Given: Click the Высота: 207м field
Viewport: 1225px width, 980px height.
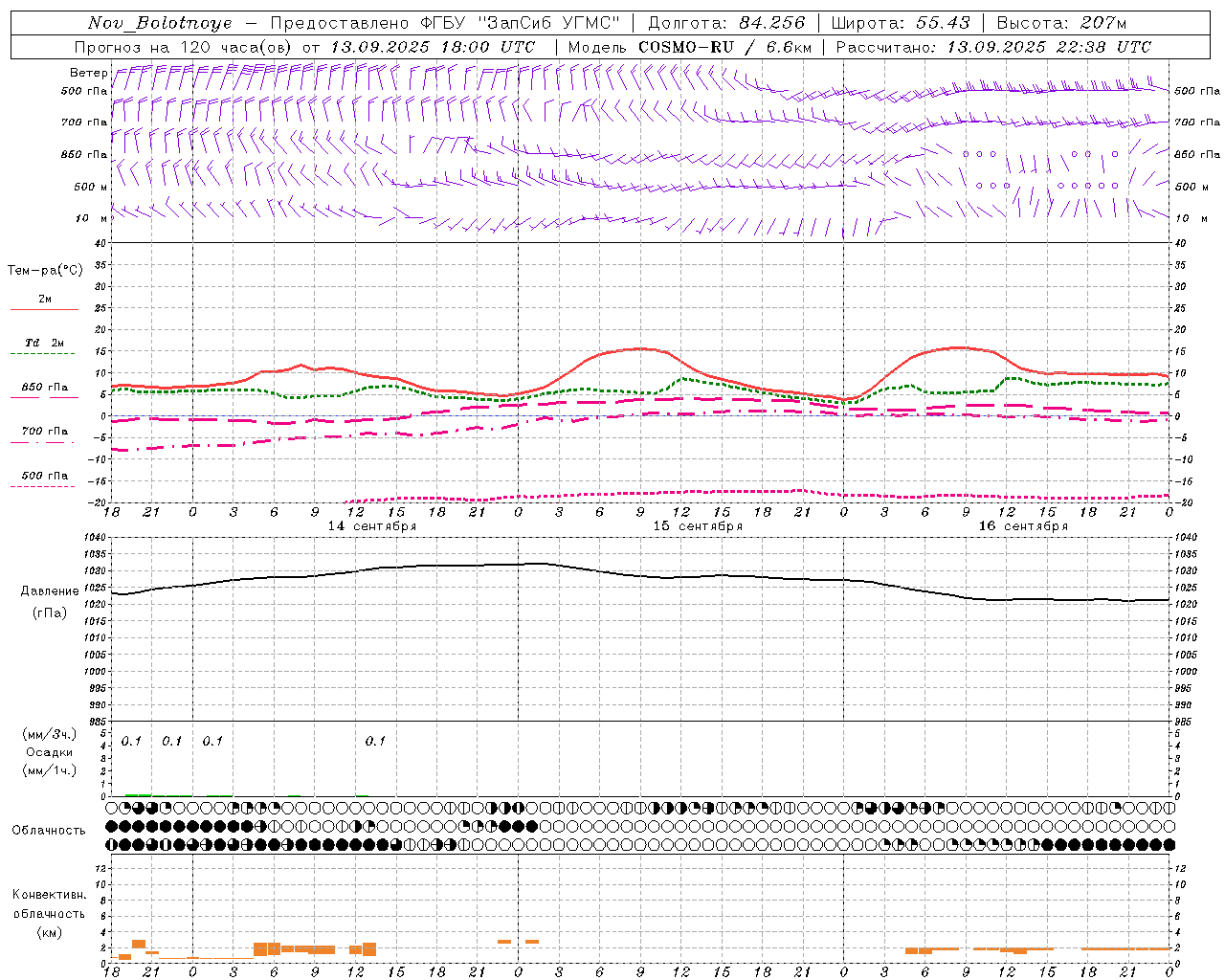Looking at the screenshot, I should 1061,23.
